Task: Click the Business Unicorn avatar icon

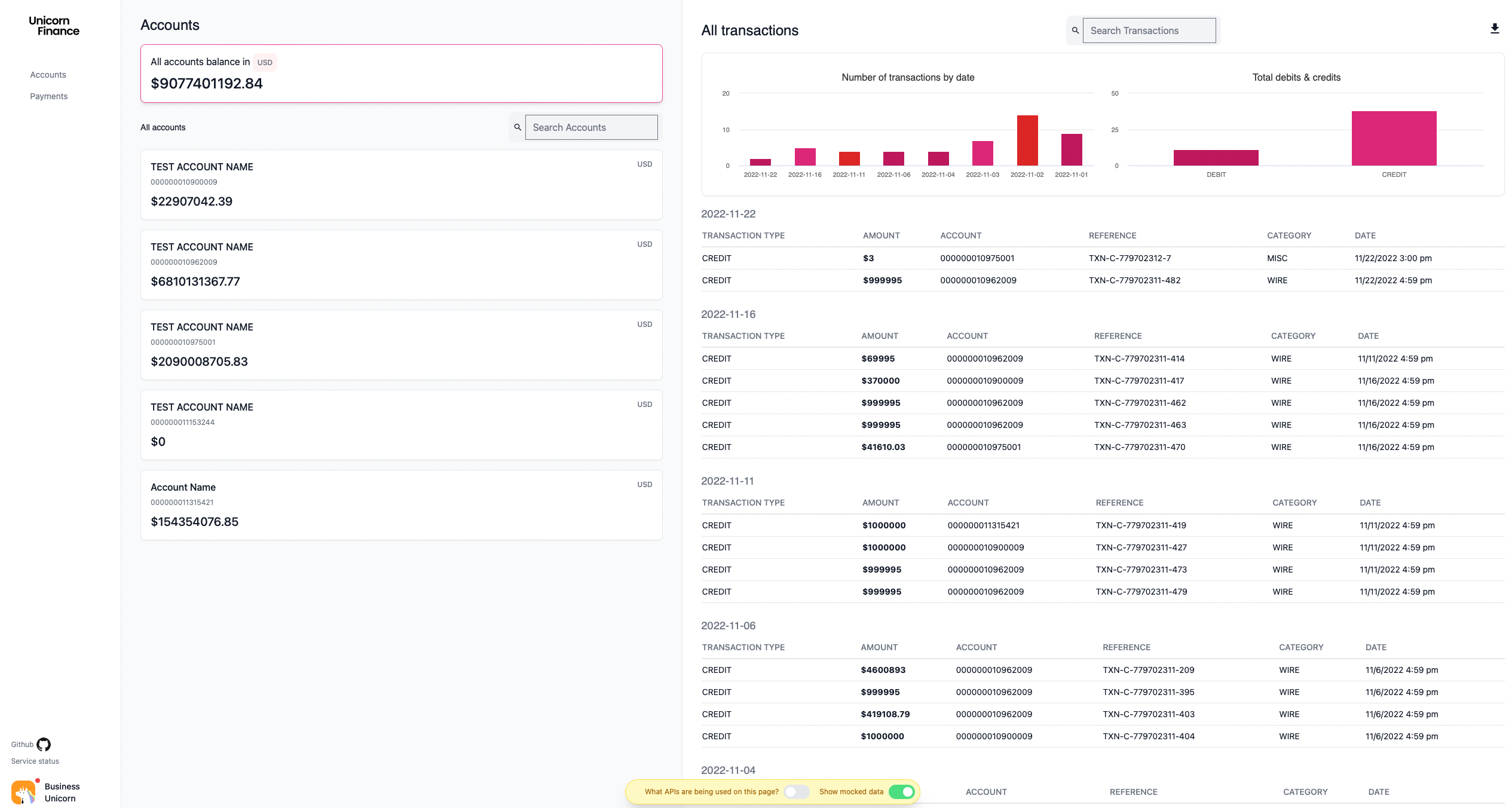Action: 23,792
